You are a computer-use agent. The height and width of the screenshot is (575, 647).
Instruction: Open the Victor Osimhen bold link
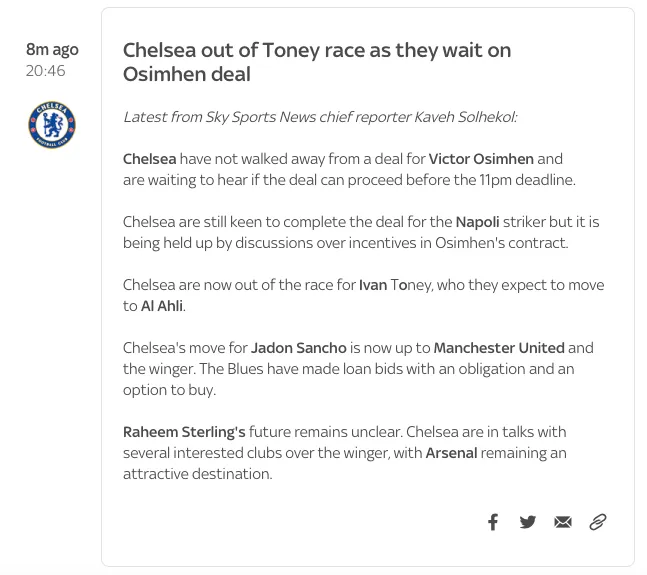click(x=481, y=159)
